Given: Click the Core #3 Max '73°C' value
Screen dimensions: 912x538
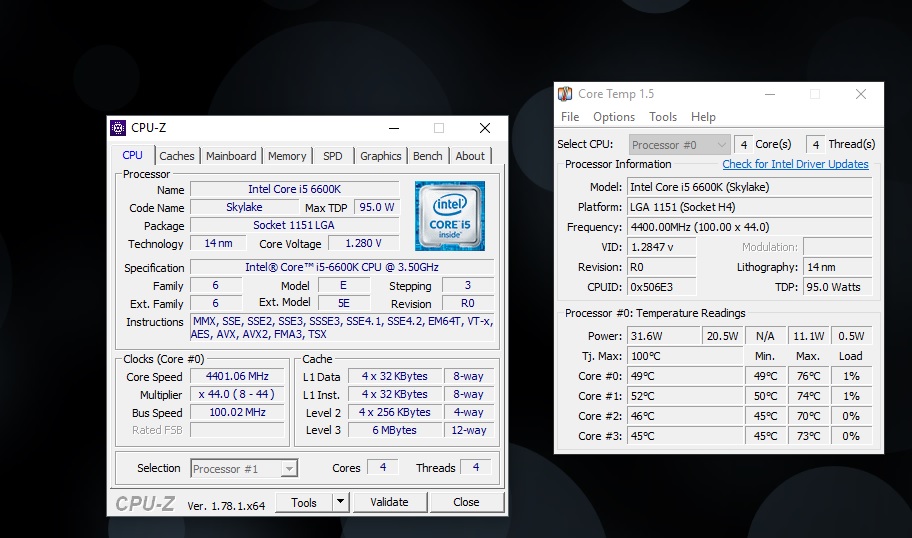Looking at the screenshot, I should (x=808, y=436).
